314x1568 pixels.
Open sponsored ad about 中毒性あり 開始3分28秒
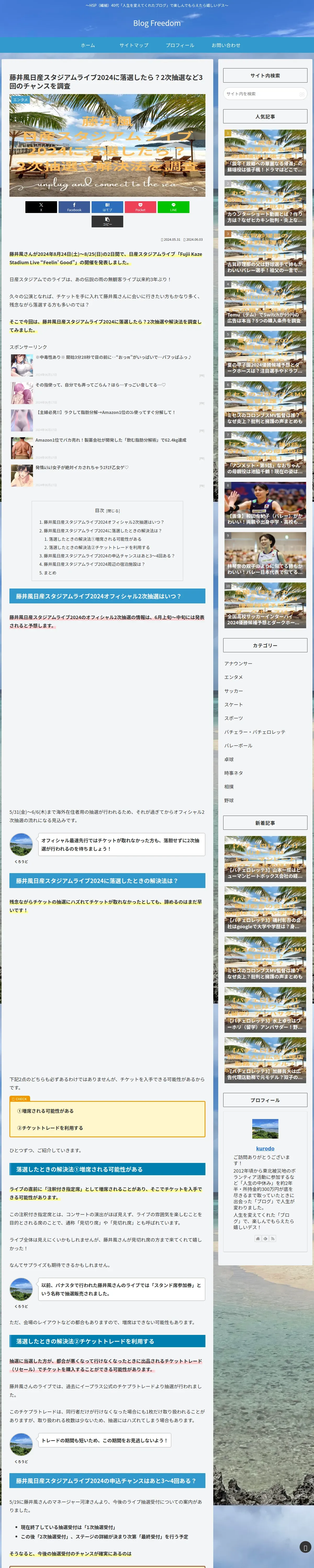pos(113,357)
